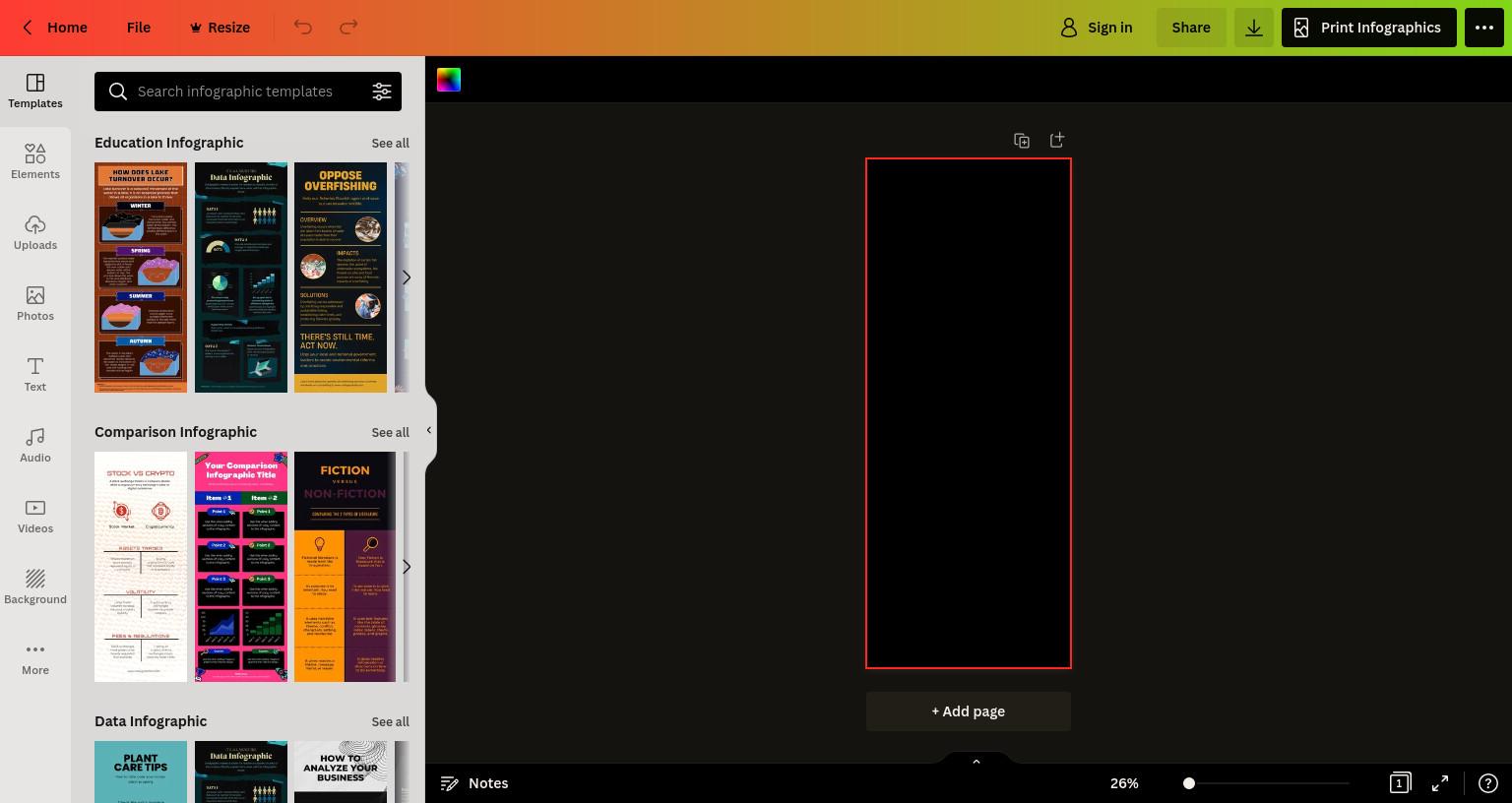Show more Education Infographic templates arrow
This screenshot has height=803, width=1512.
tap(406, 278)
